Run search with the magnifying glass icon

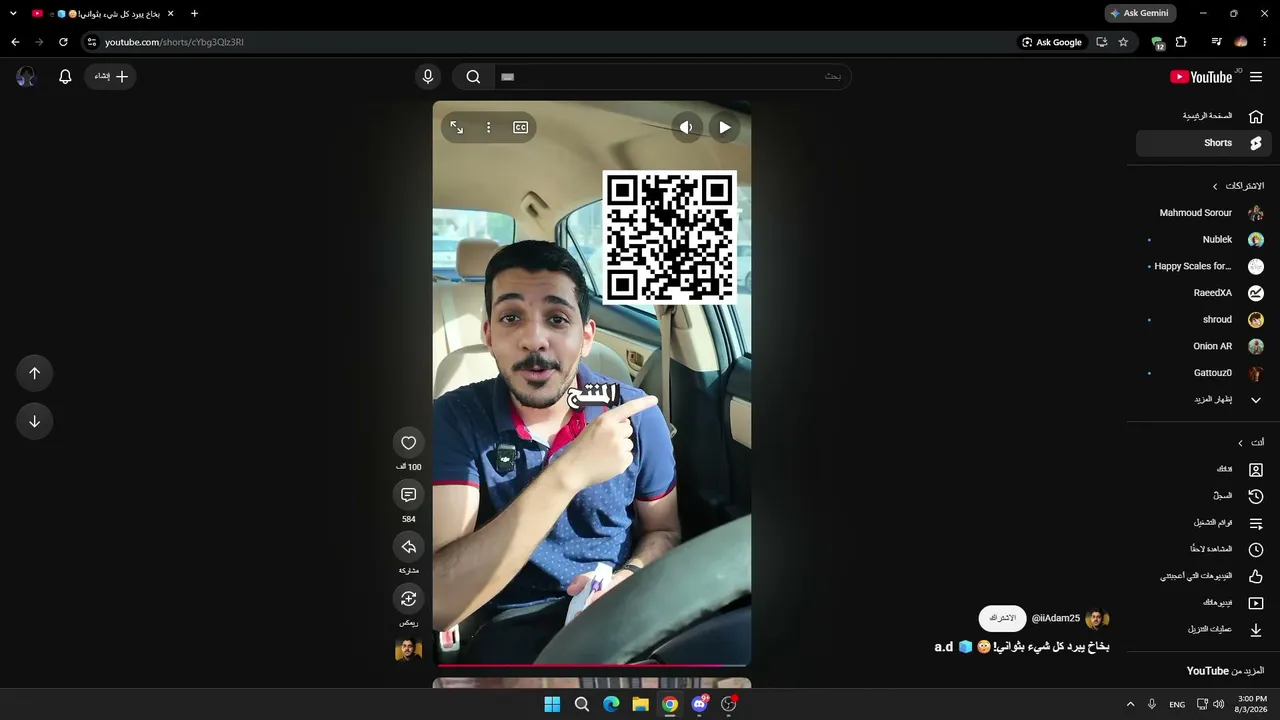(x=473, y=77)
